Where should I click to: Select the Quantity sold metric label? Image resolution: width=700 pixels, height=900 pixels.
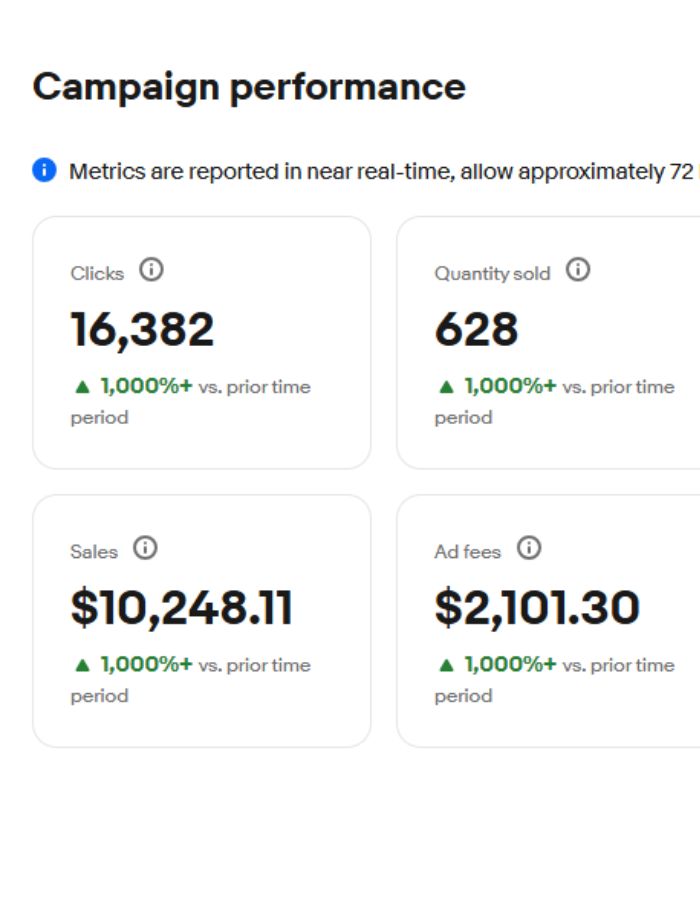[x=492, y=273]
